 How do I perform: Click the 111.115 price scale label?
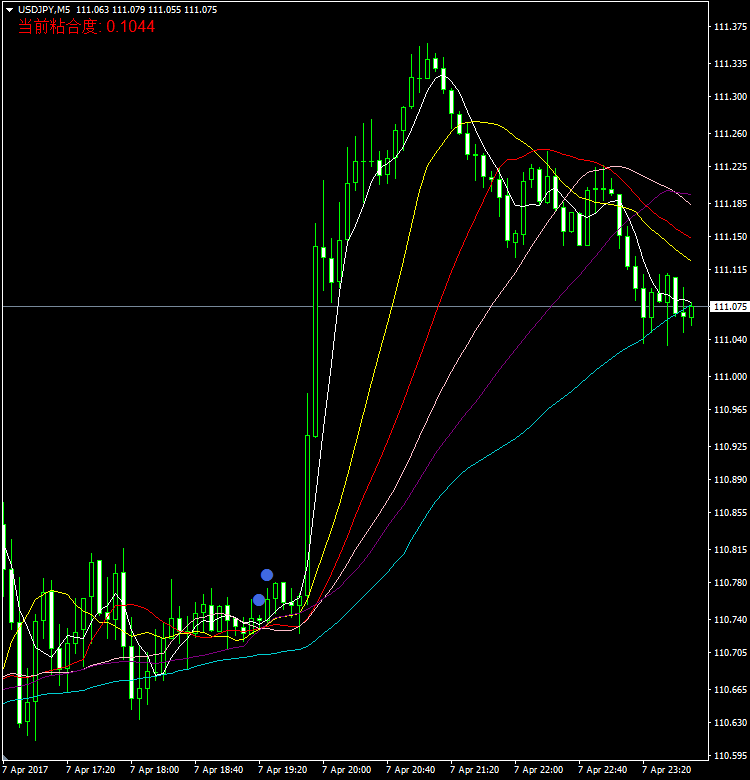[x=730, y=270]
